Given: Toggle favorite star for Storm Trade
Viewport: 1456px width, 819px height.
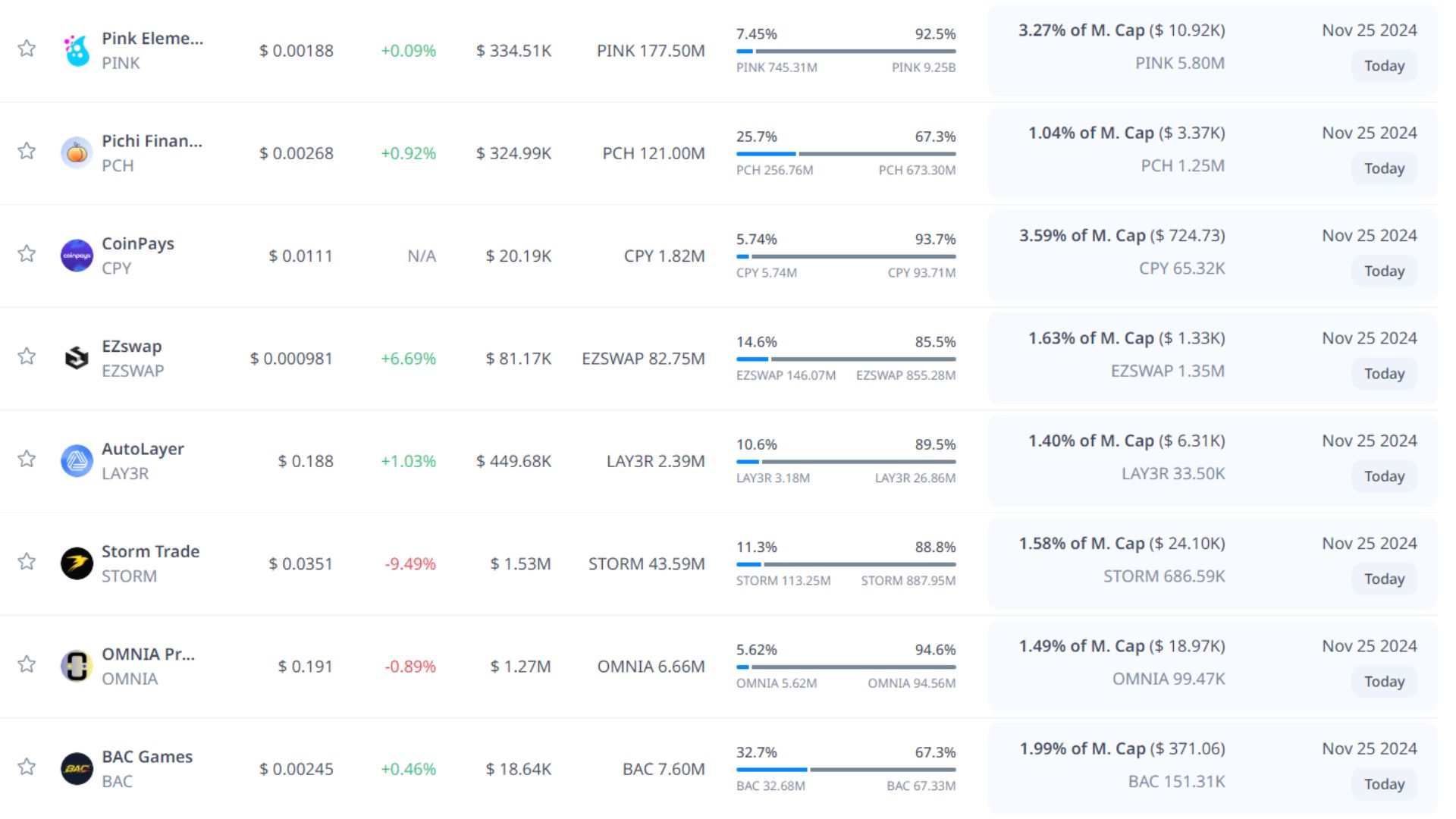Looking at the screenshot, I should click(27, 561).
